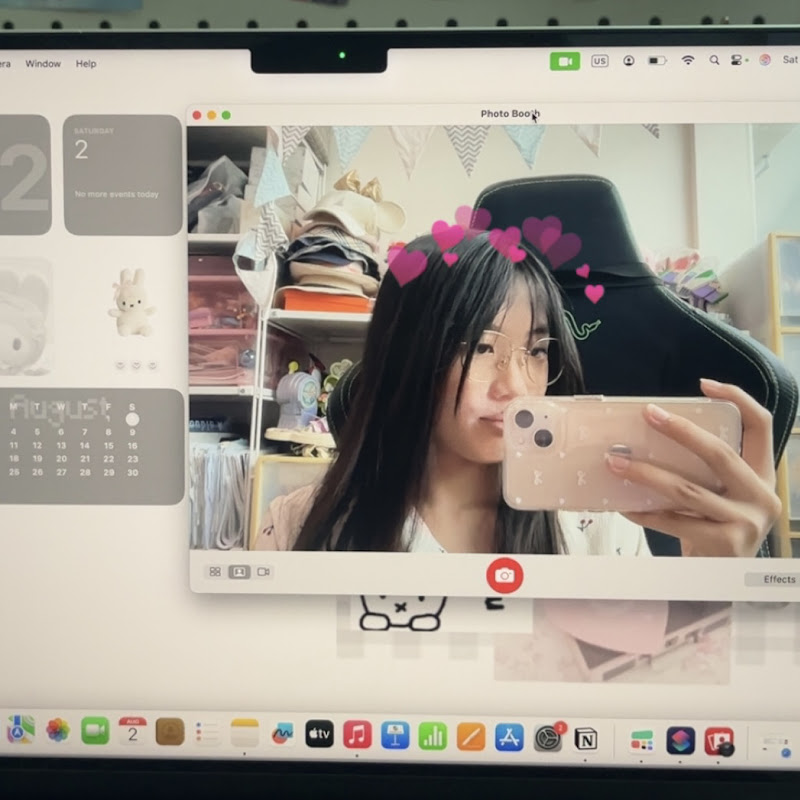Open Spotlight search magnifier icon
This screenshot has width=800, height=800.
point(714,61)
